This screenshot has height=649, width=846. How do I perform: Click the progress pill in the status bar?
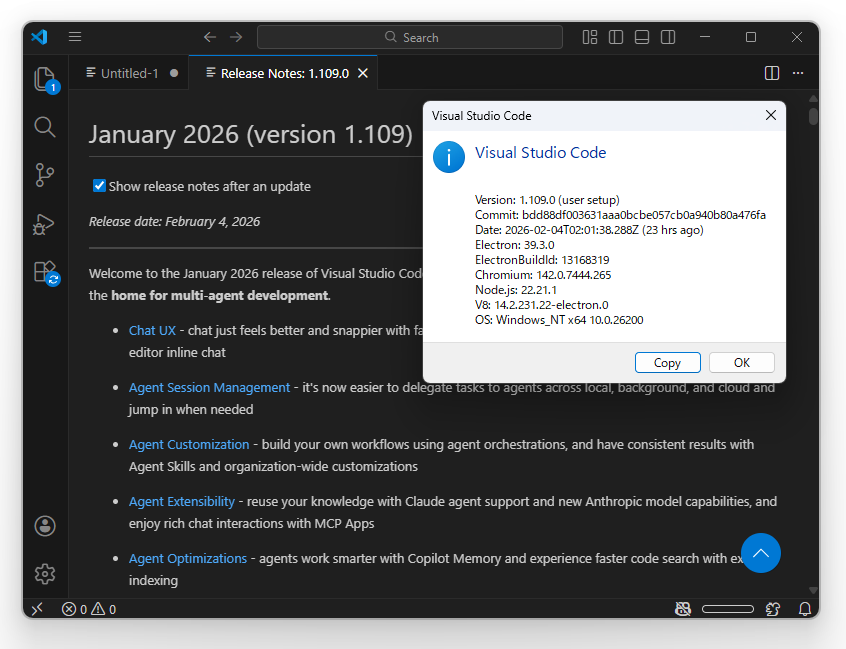pos(728,608)
